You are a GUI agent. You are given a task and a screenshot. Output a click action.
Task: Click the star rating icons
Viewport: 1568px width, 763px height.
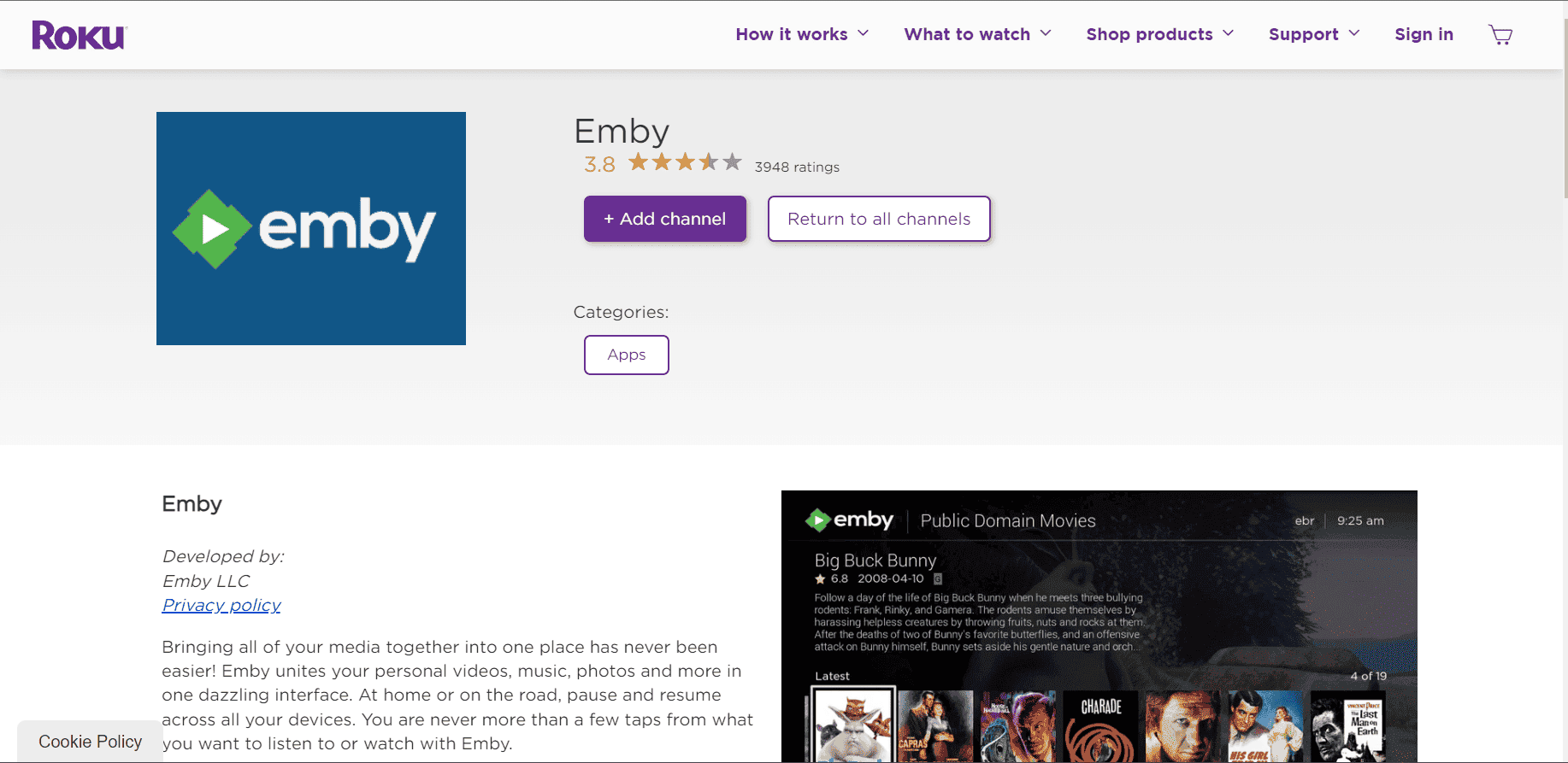point(685,162)
